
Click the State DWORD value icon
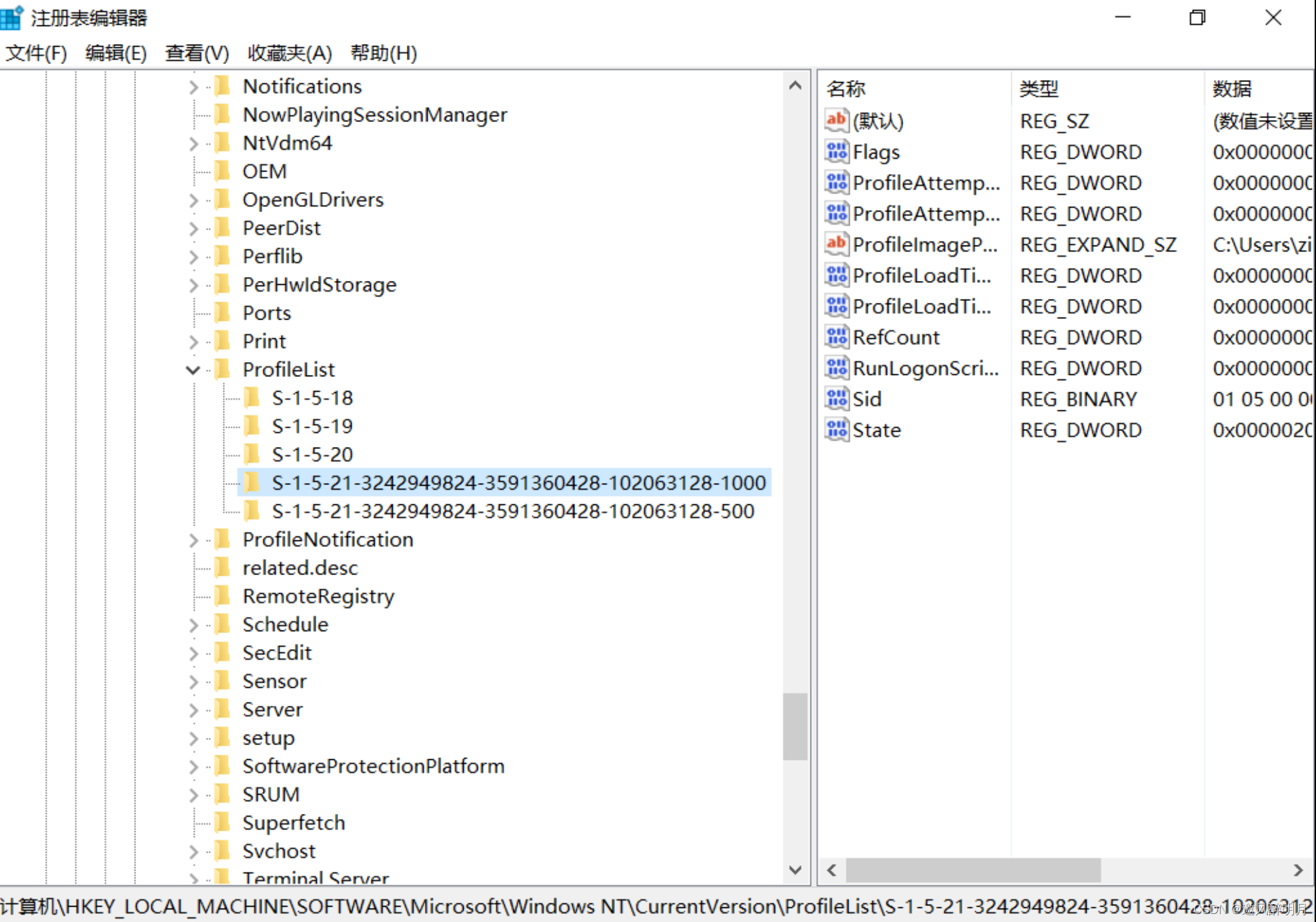point(836,430)
